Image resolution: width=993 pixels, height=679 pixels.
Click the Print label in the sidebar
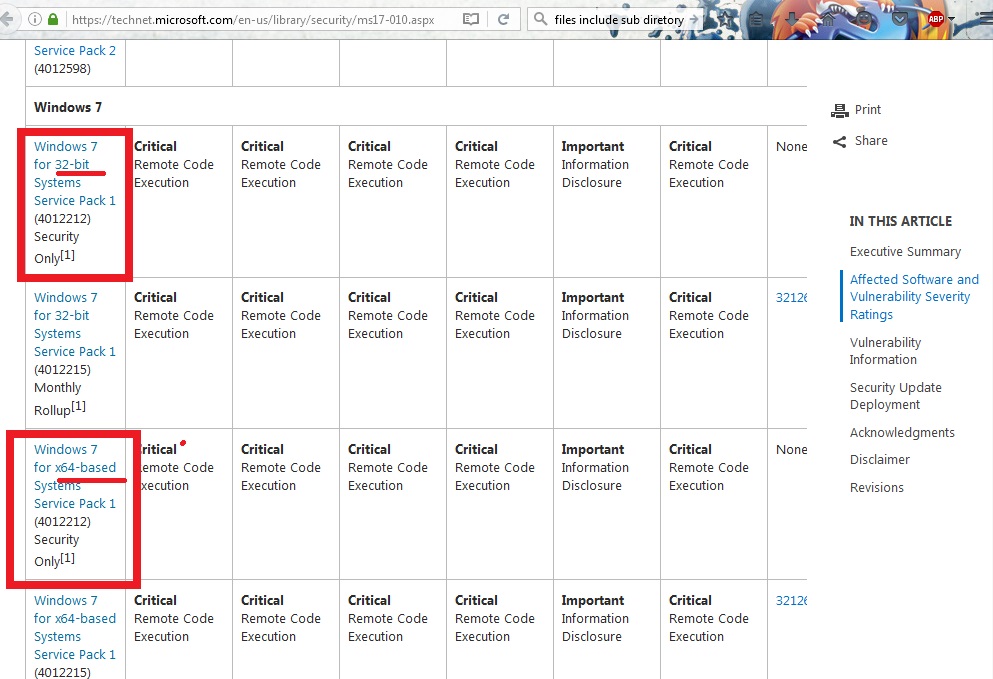(868, 110)
